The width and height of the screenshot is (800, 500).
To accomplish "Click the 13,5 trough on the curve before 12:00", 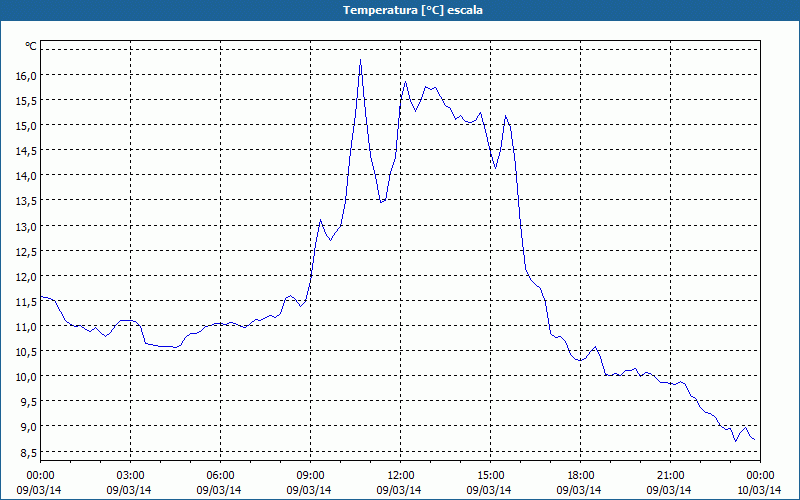I will 381,202.
